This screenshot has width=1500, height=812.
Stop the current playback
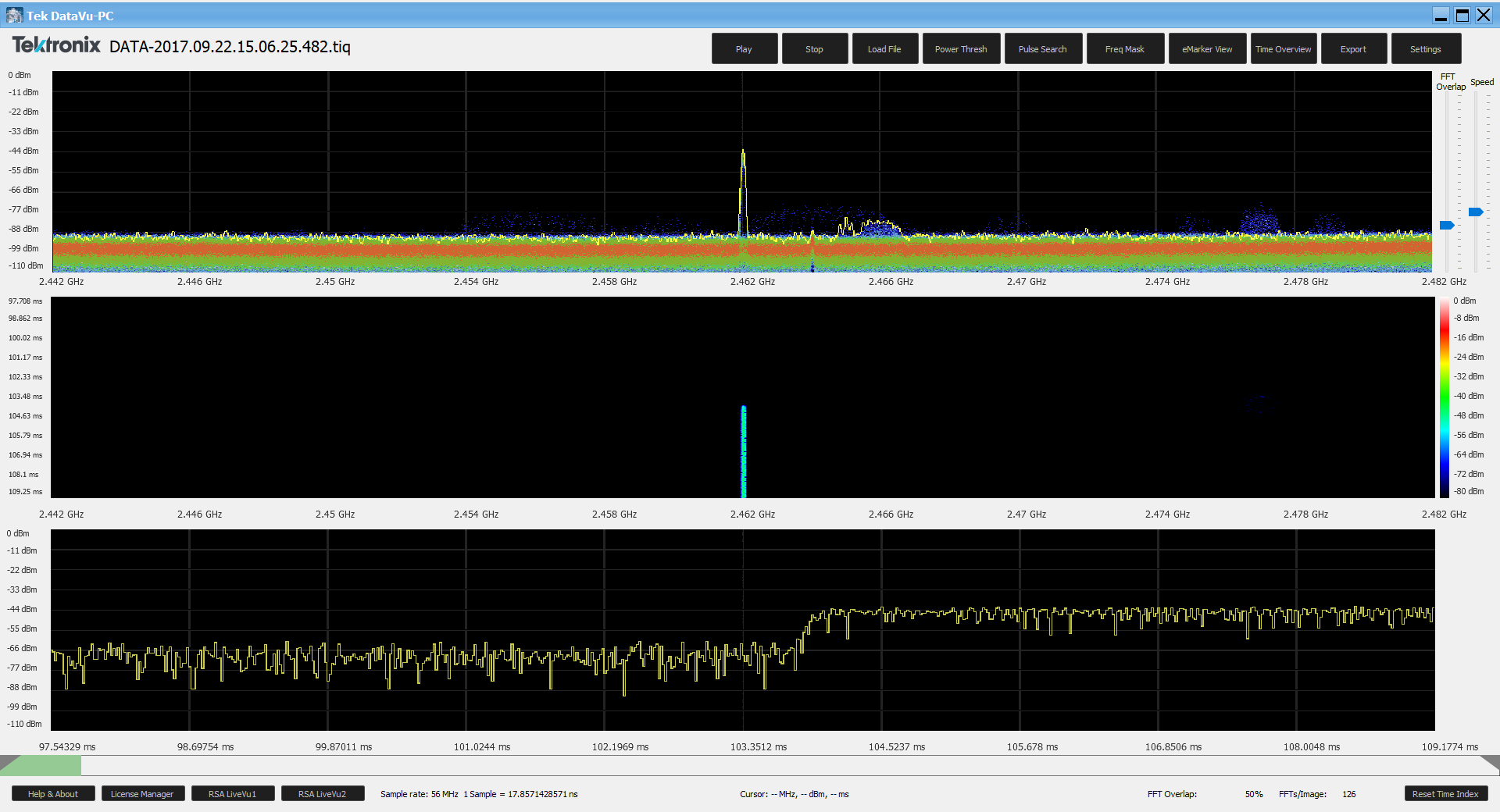coord(814,48)
